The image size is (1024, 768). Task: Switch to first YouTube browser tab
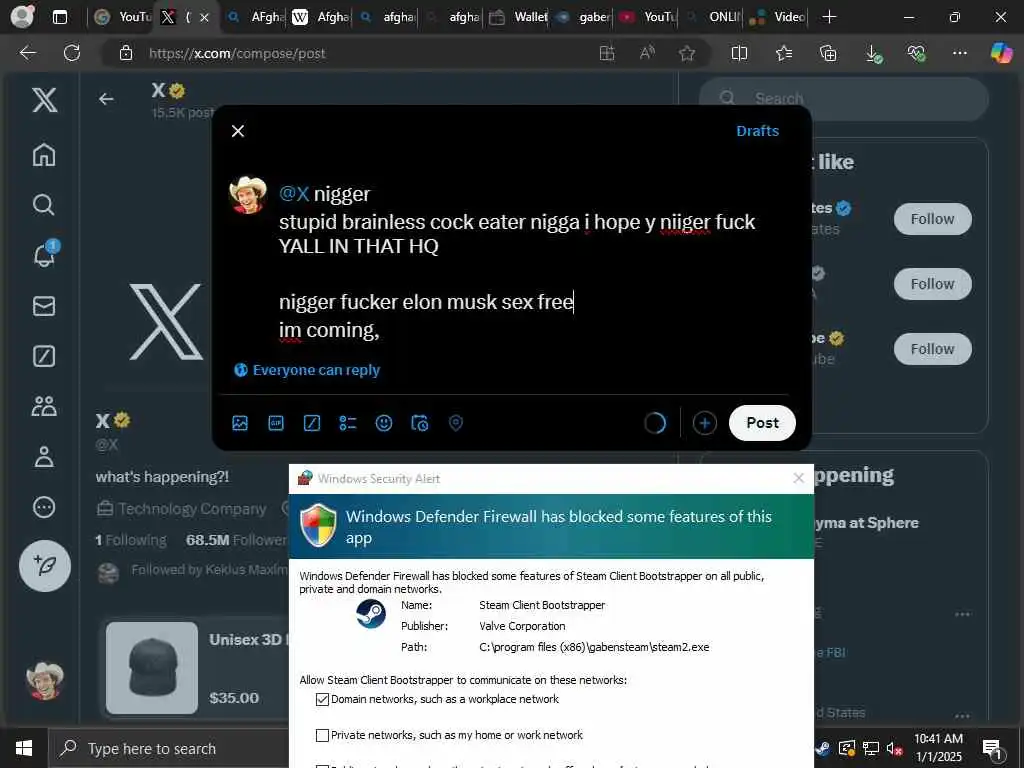[122, 17]
